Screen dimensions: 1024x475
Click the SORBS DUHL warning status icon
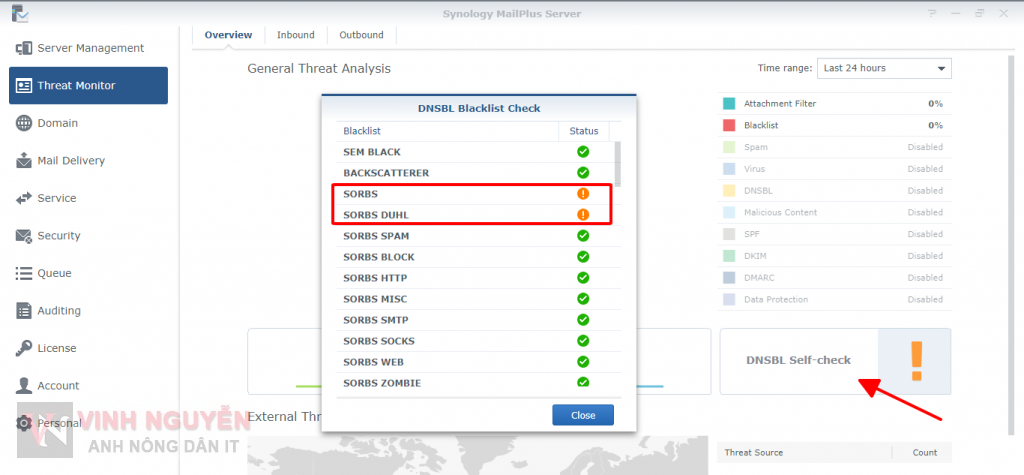point(583,215)
